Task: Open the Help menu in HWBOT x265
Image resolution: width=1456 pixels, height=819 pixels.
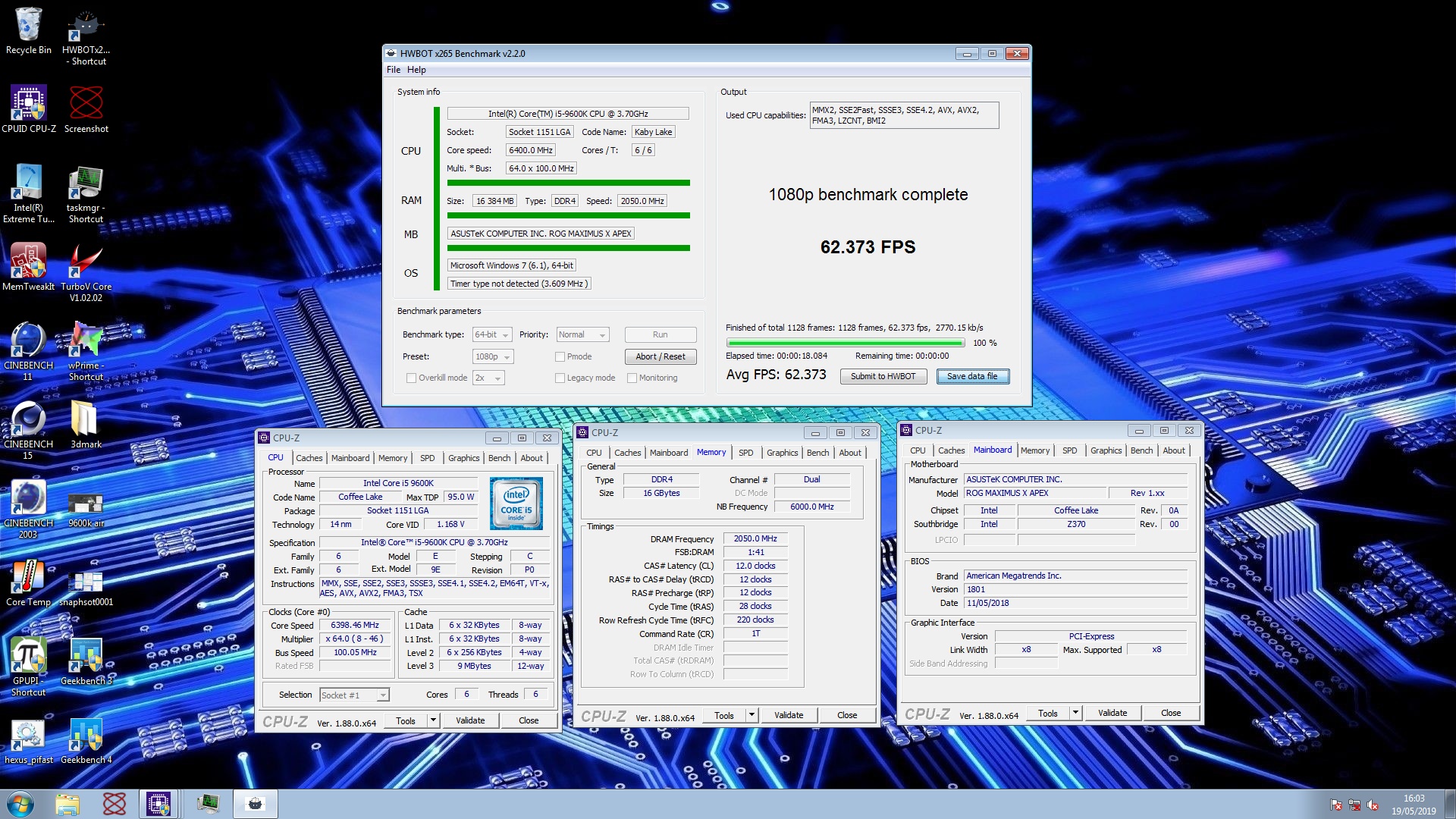Action: pyautogui.click(x=416, y=70)
